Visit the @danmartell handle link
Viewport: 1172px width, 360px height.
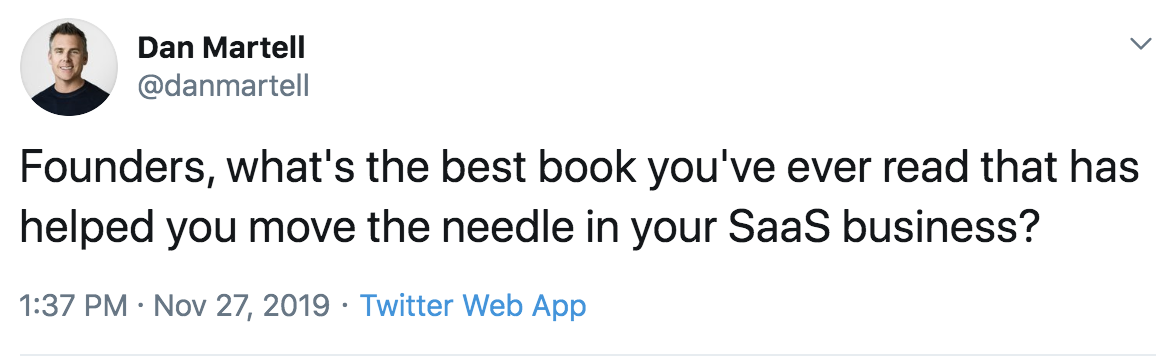[x=223, y=87]
